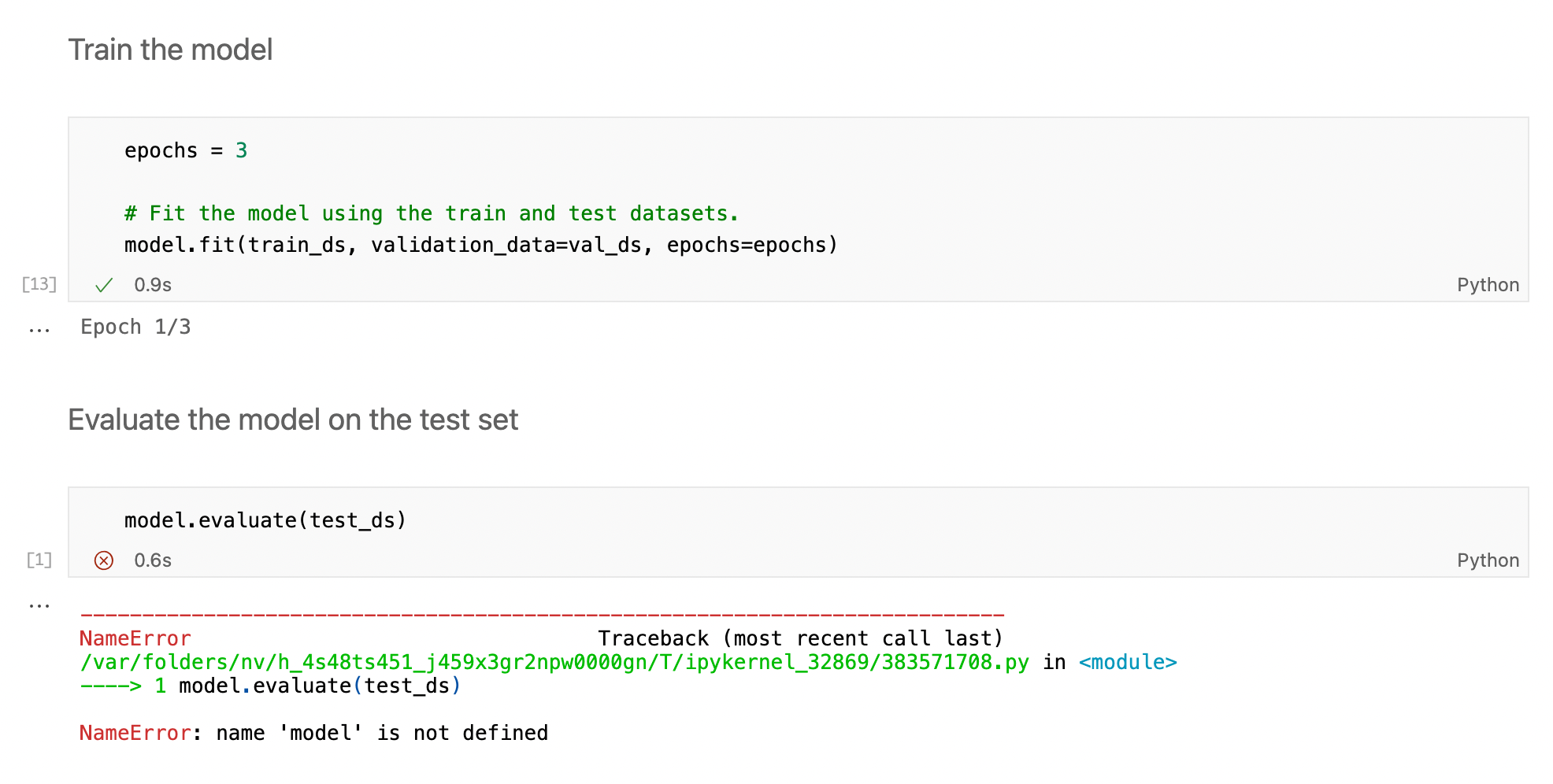Click the <module> link in the traceback
Screen dimensions: 1553x784
pyautogui.click(x=1128, y=663)
